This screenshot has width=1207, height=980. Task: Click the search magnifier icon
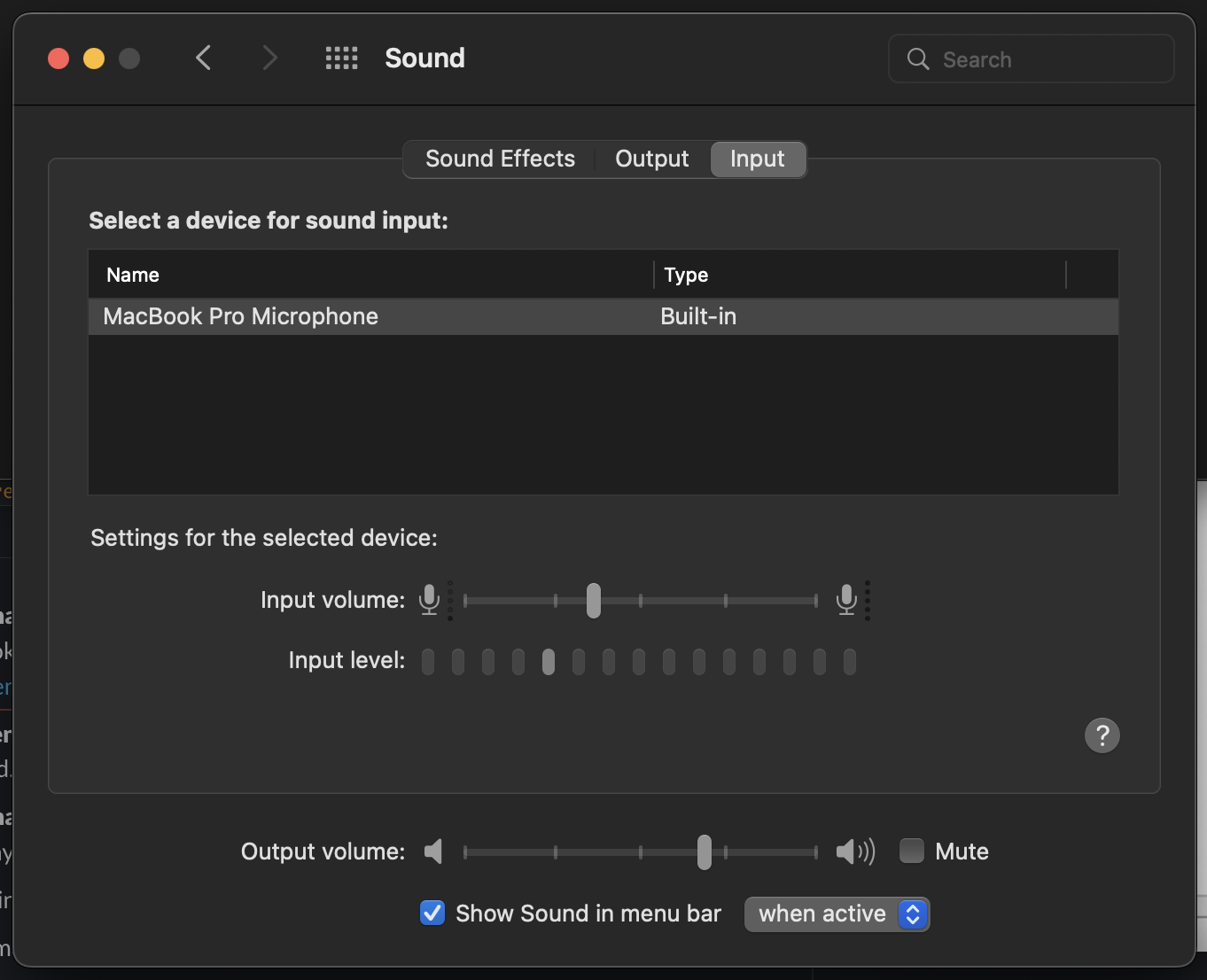[918, 59]
